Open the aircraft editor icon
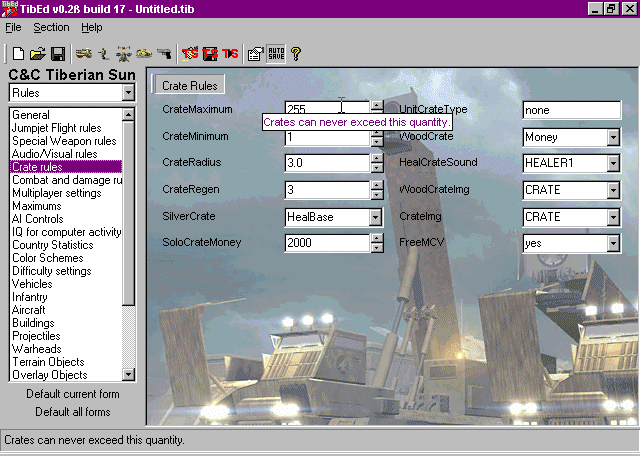This screenshot has width=640, height=456. click(x=124, y=53)
